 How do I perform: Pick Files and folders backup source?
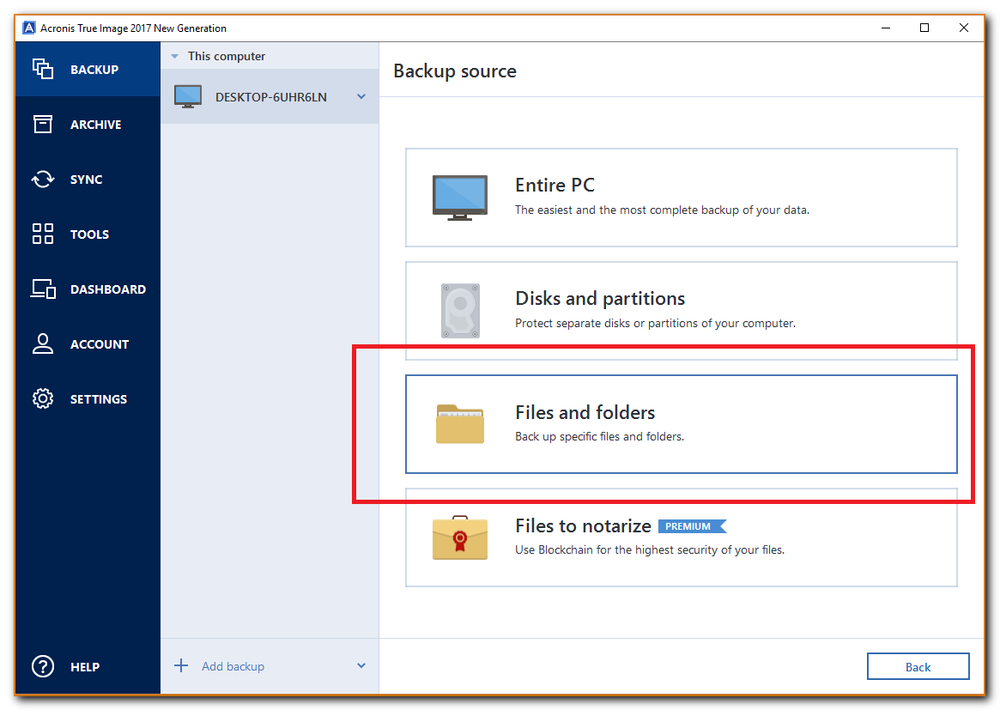(680, 423)
